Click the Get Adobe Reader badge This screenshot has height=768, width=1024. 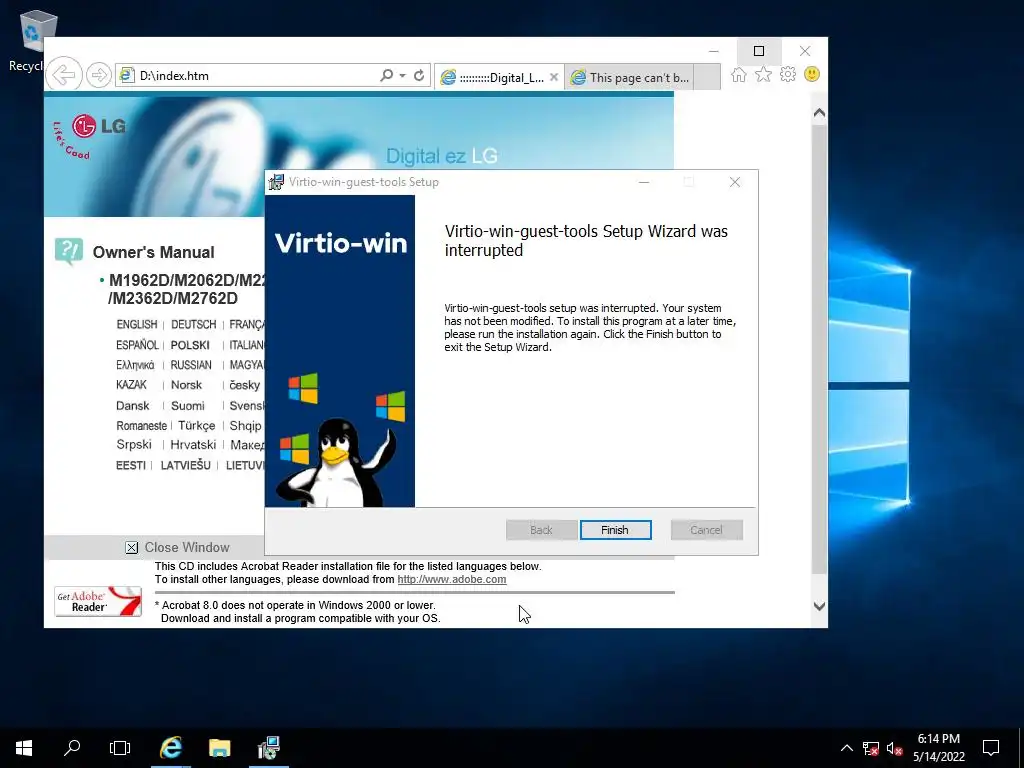[x=98, y=601]
